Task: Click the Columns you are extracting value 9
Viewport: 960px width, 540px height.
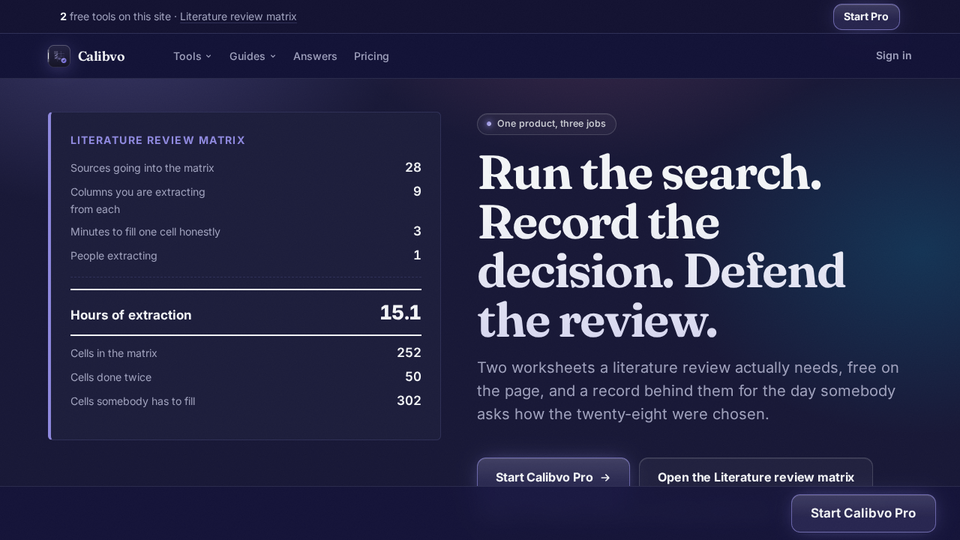Action: point(417,191)
